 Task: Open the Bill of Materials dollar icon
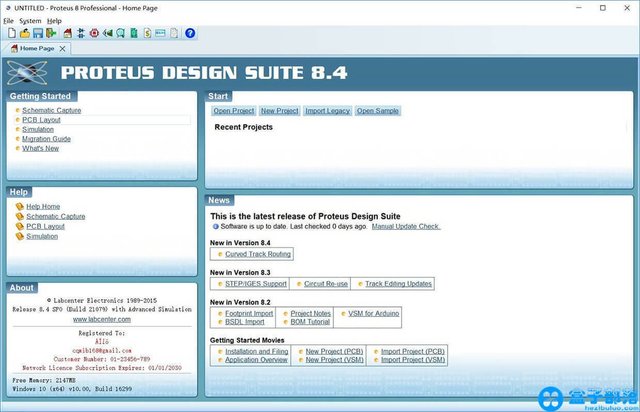click(x=147, y=33)
